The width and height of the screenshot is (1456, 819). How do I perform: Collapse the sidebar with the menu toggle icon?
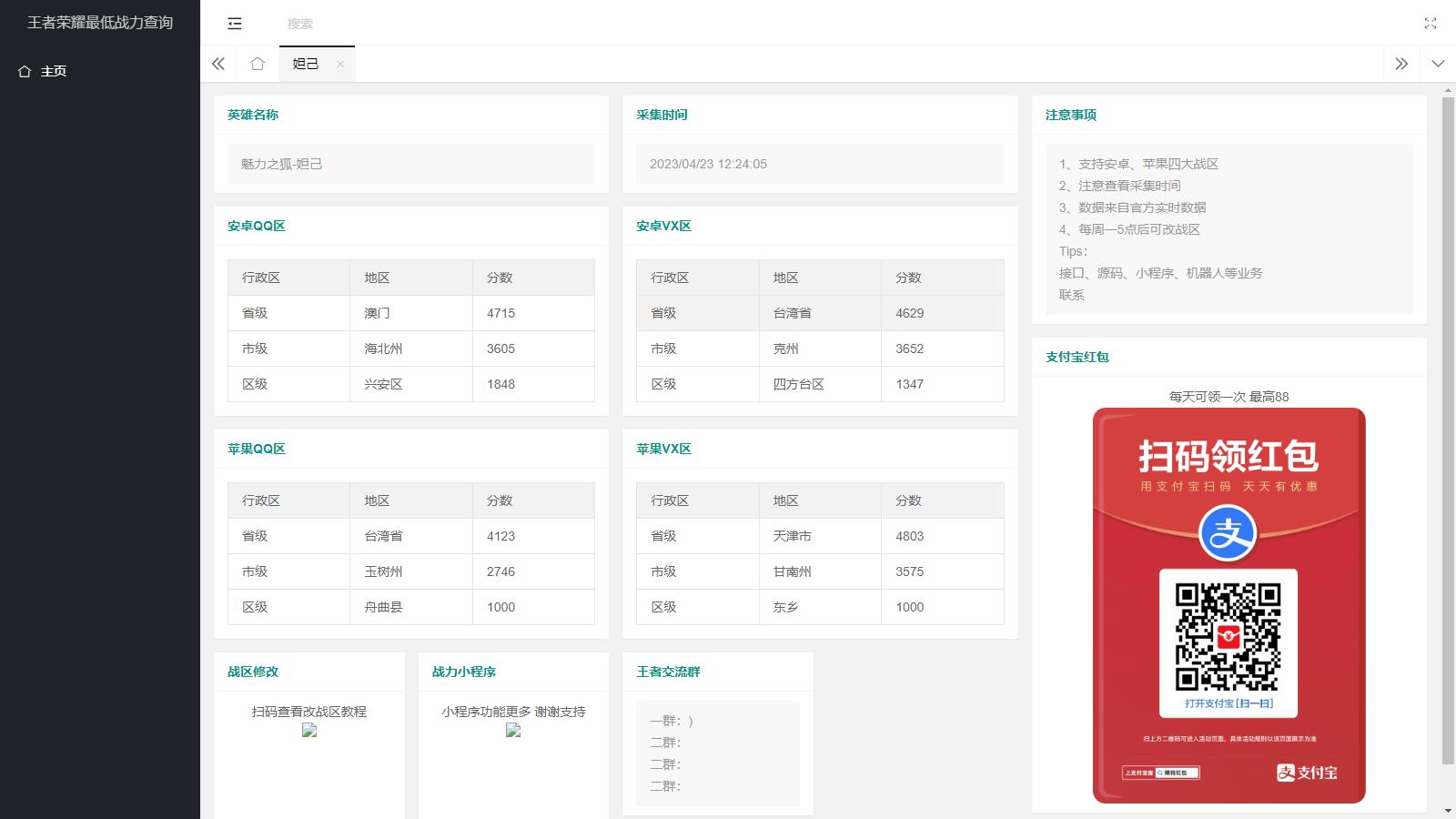[235, 23]
